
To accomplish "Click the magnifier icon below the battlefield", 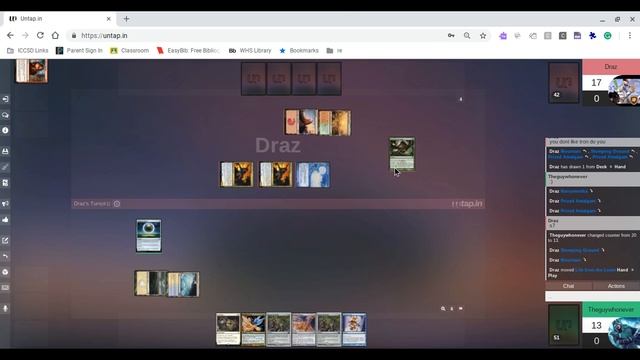I will click(x=443, y=309).
